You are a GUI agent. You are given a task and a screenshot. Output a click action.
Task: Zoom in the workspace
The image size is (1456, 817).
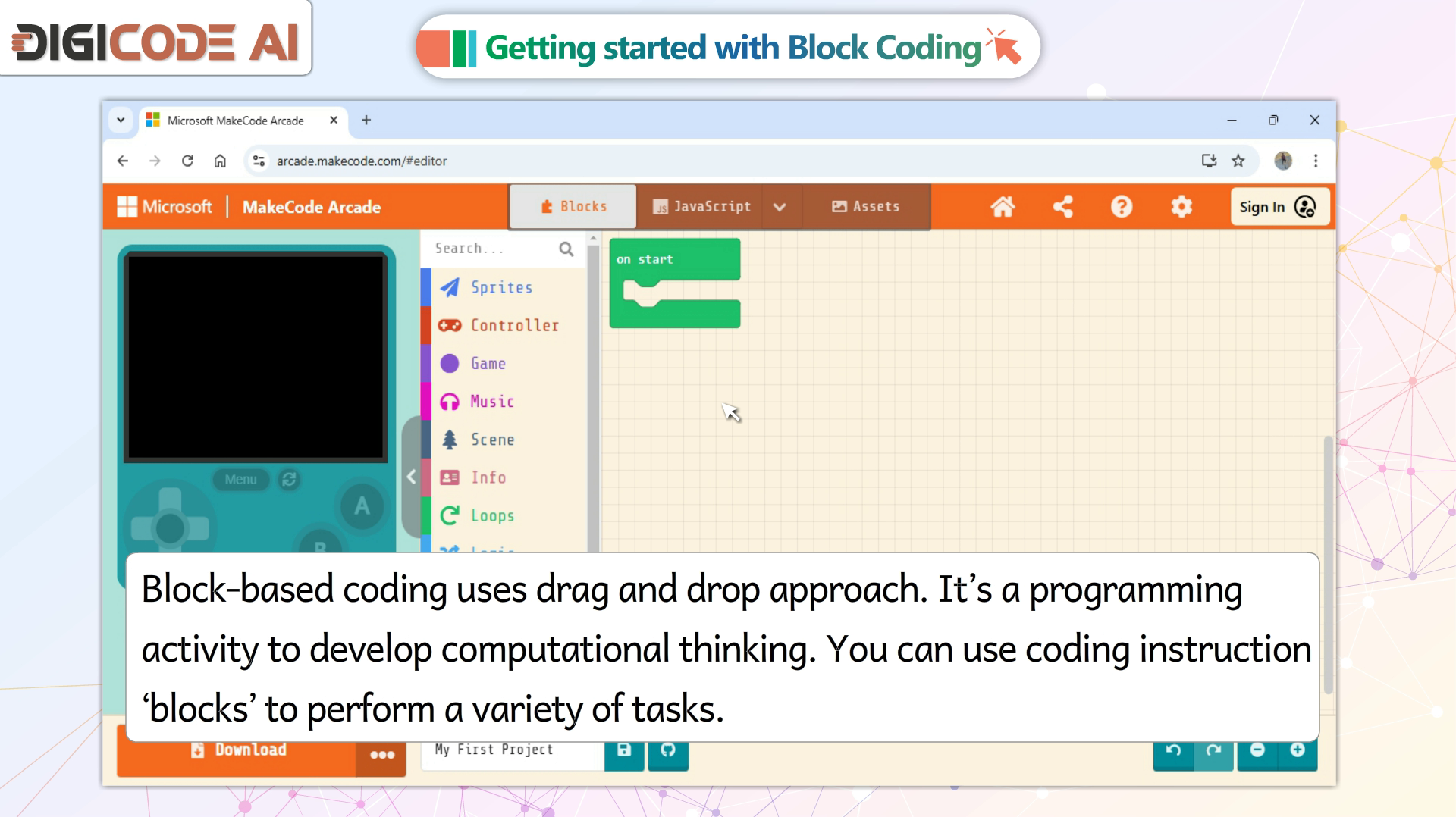click(1298, 750)
